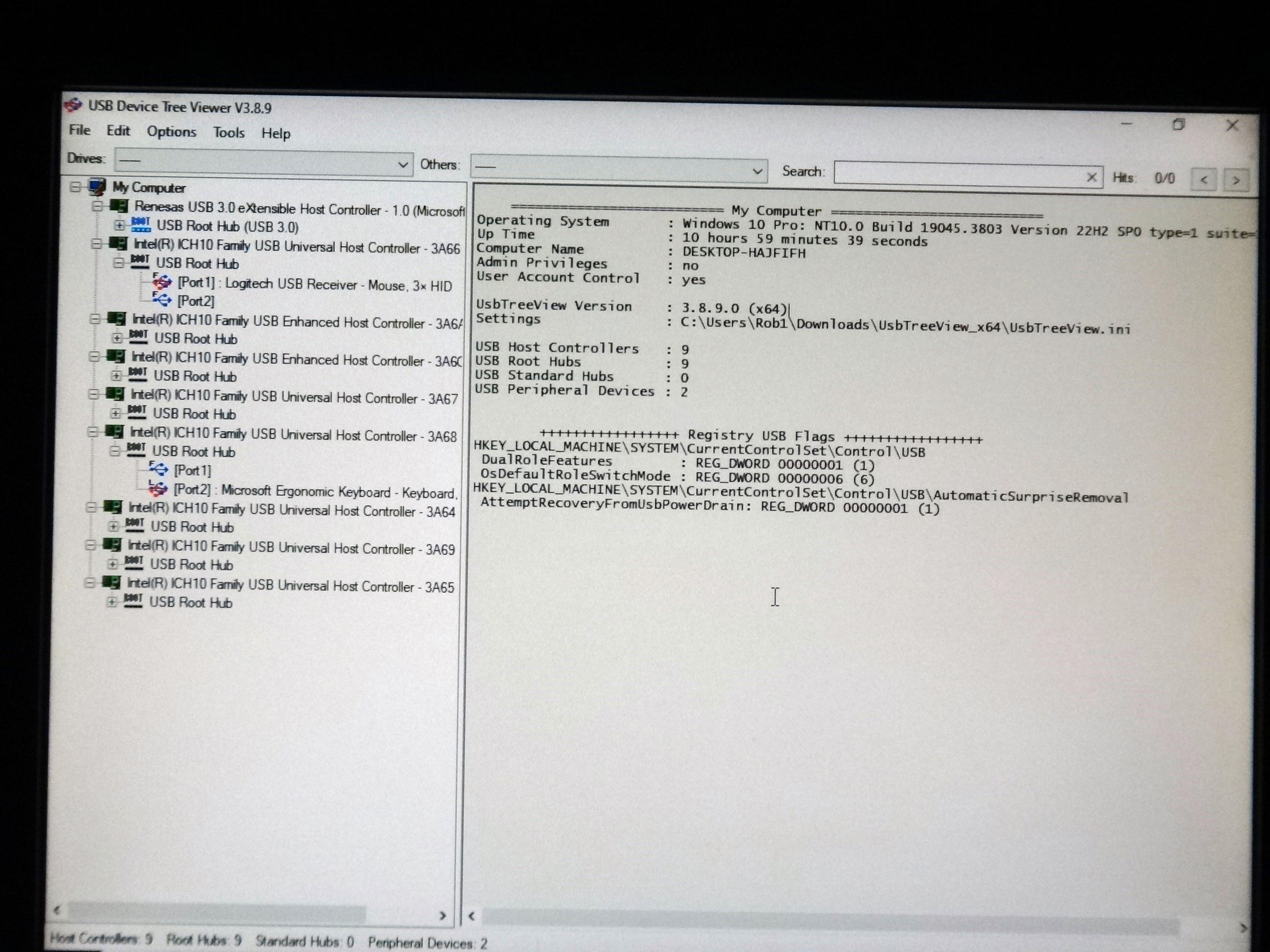Click the restore window button
Screen dimensions: 1270x952
pyautogui.click(x=1178, y=124)
